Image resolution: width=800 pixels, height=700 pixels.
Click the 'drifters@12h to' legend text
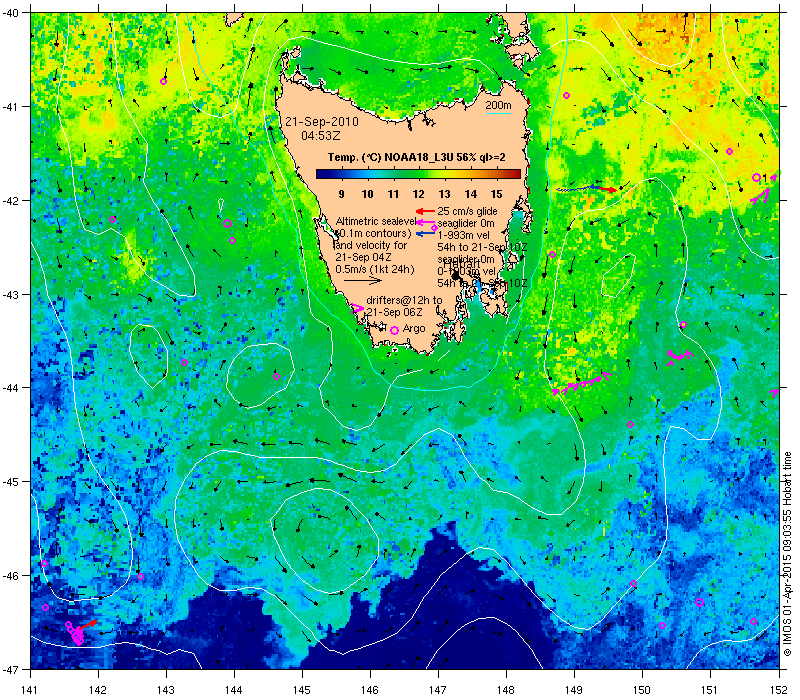(x=404, y=300)
